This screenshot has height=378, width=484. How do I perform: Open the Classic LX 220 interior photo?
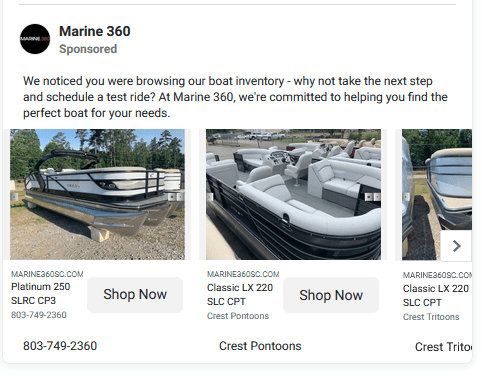click(293, 194)
